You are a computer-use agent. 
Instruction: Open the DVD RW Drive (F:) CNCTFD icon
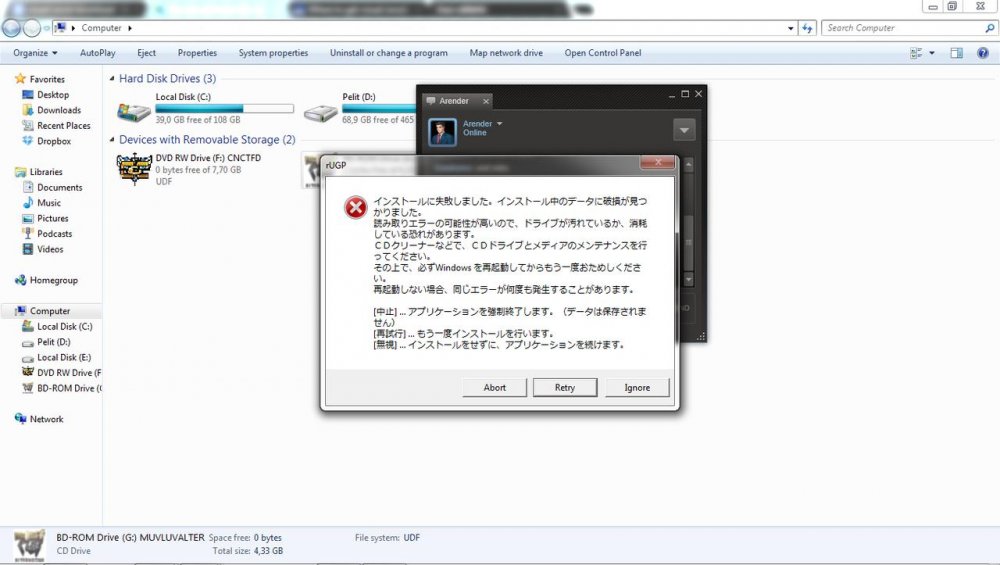pos(134,170)
